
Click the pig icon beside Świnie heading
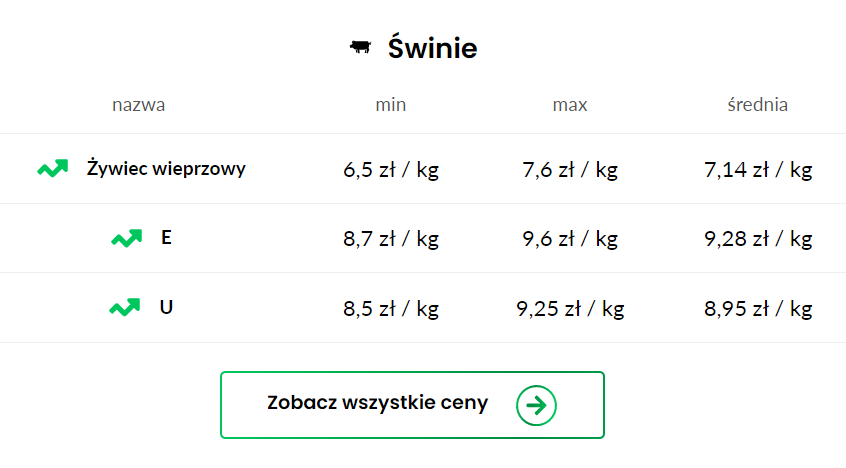360,48
